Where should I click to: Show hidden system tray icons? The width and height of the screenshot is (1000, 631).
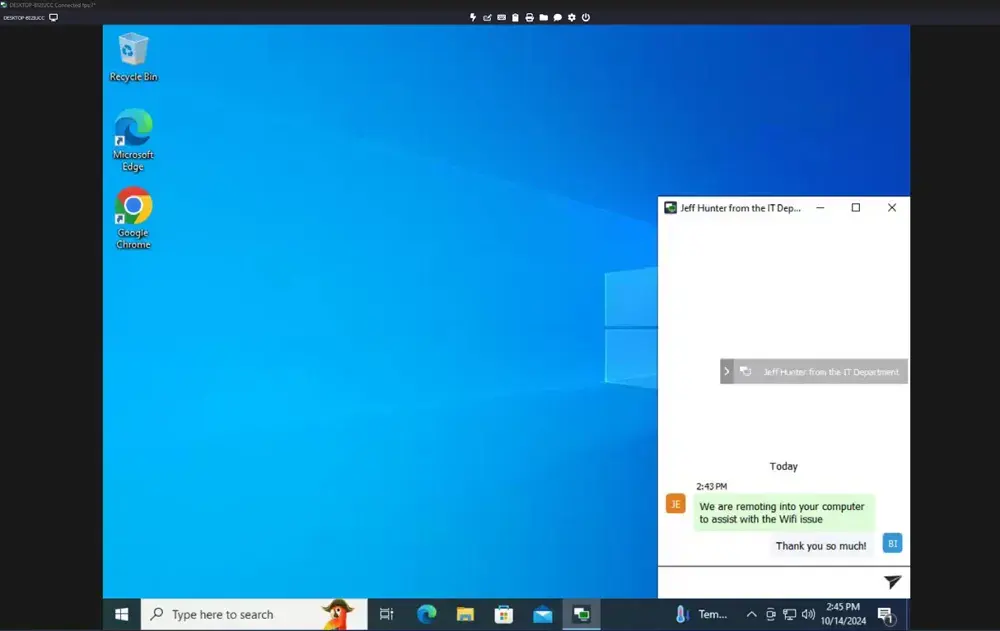pyautogui.click(x=751, y=614)
